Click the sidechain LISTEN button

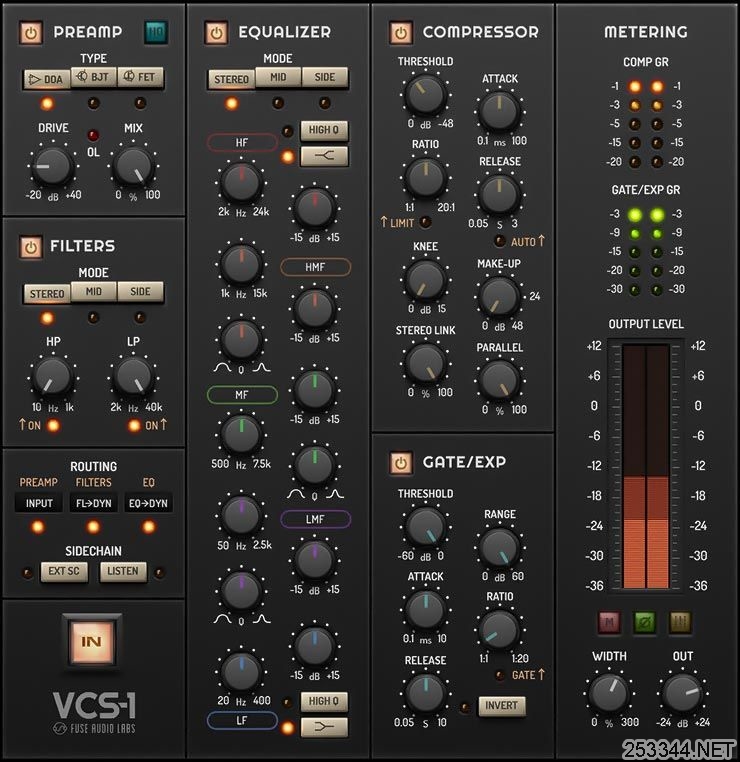[123, 572]
